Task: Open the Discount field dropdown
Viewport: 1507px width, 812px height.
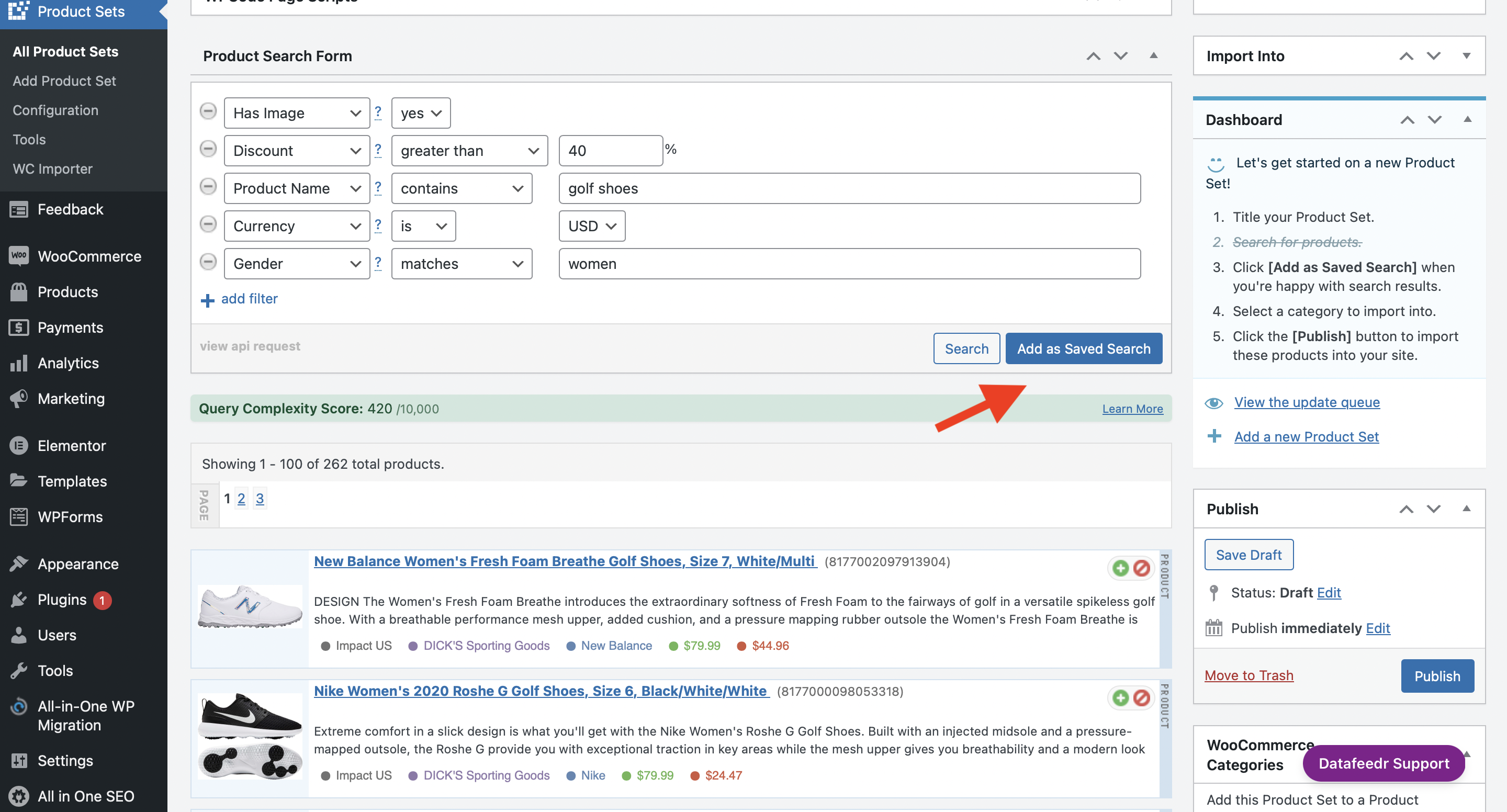Action: pos(297,150)
